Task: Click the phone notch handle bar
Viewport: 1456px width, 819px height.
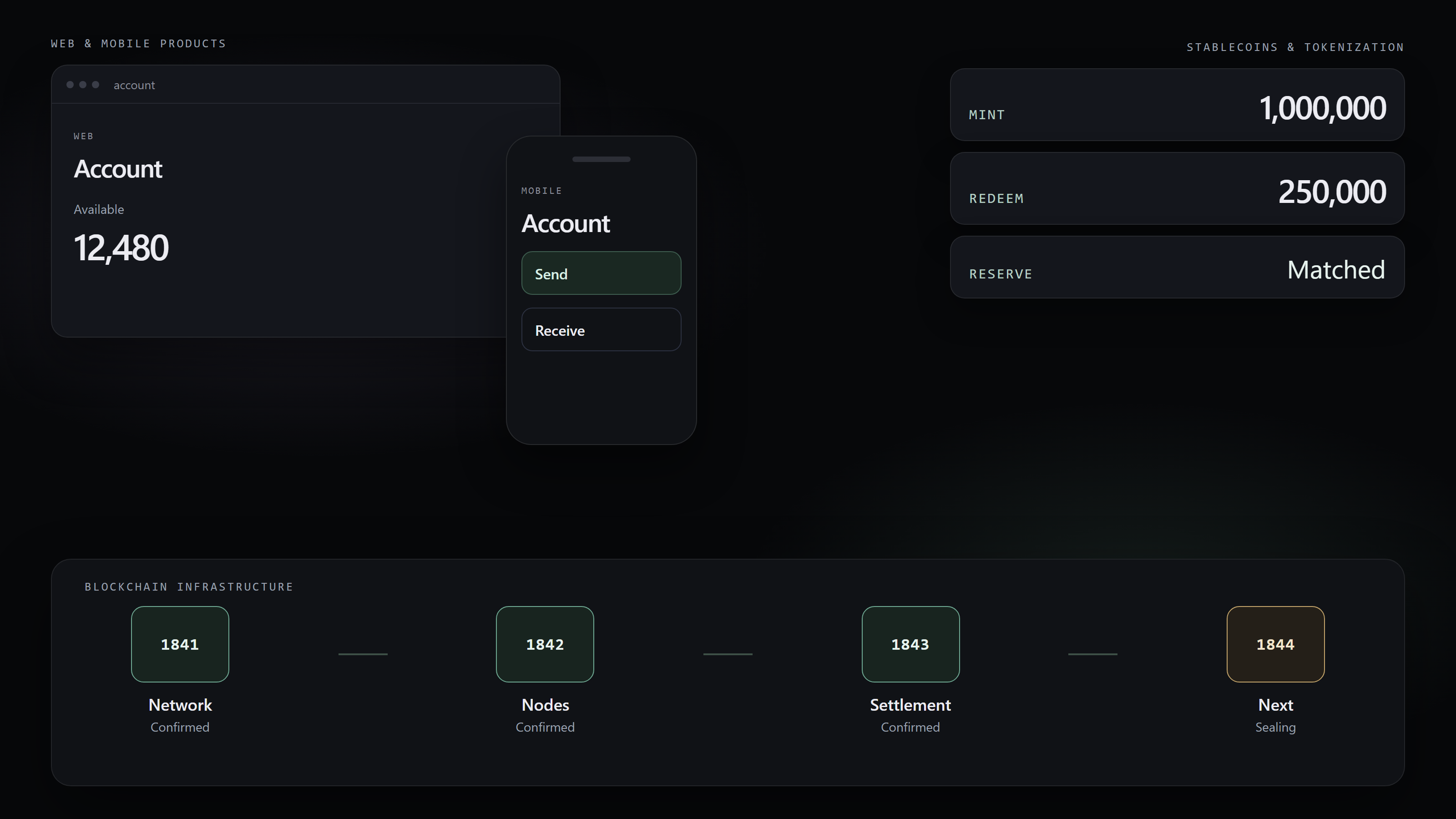Action: tap(601, 159)
